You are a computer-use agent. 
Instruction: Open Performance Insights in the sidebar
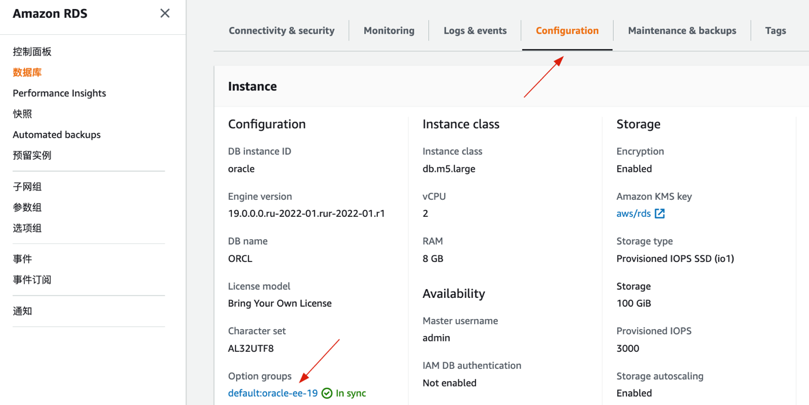point(59,93)
